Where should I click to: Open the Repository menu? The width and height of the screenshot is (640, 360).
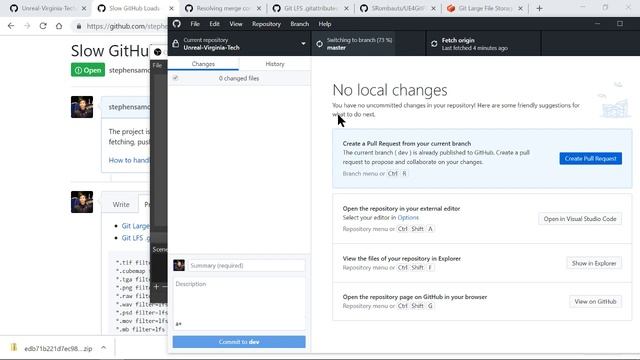[x=266, y=24]
